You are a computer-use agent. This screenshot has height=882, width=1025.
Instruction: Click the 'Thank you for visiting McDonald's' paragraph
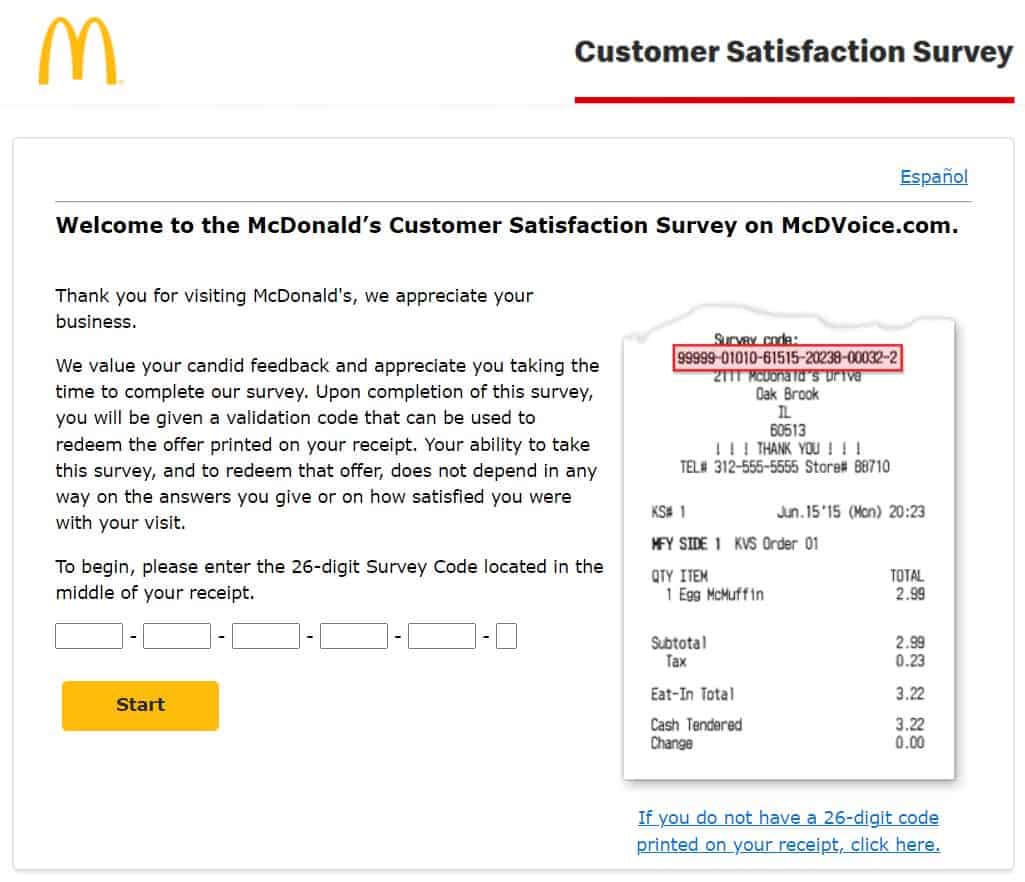click(294, 309)
